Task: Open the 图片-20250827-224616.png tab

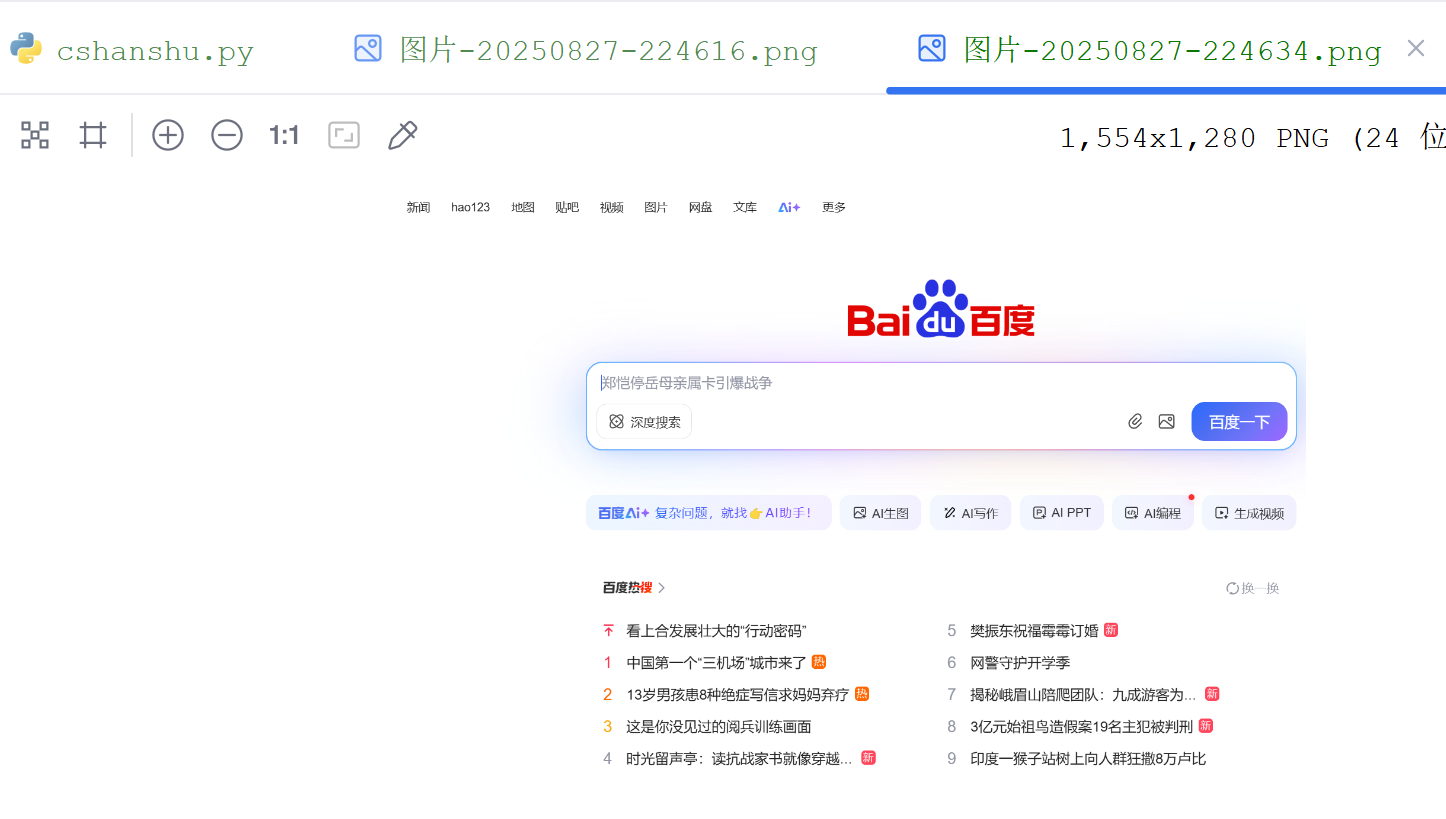Action: pos(608,50)
